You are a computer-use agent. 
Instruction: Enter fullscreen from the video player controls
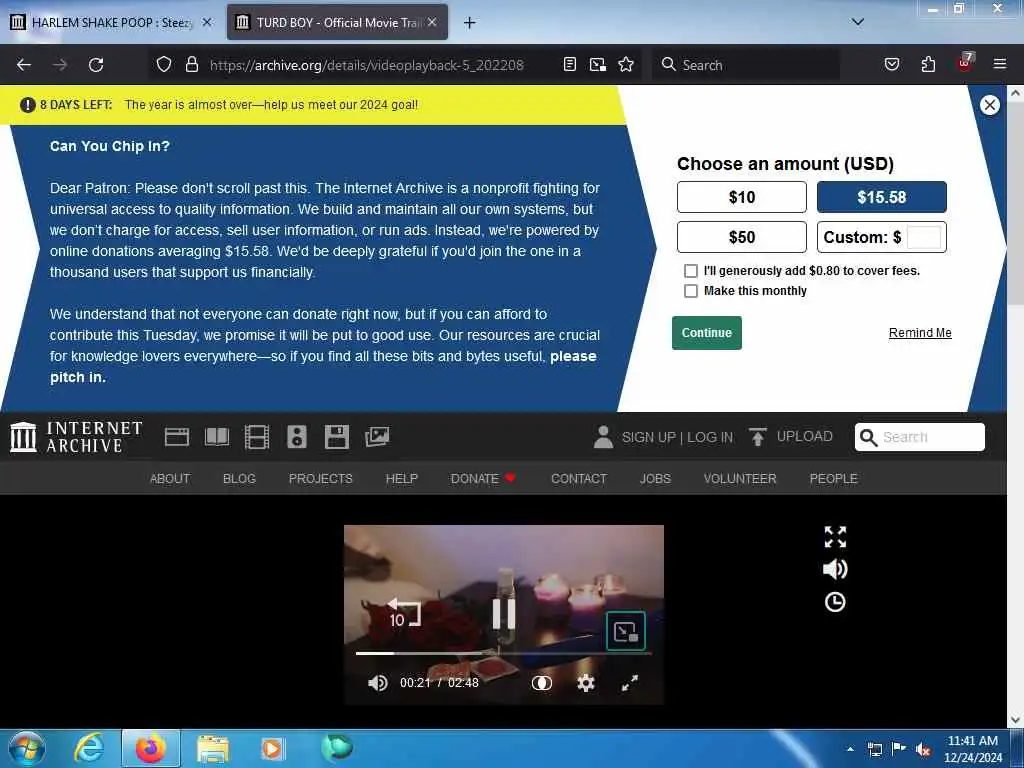[630, 683]
